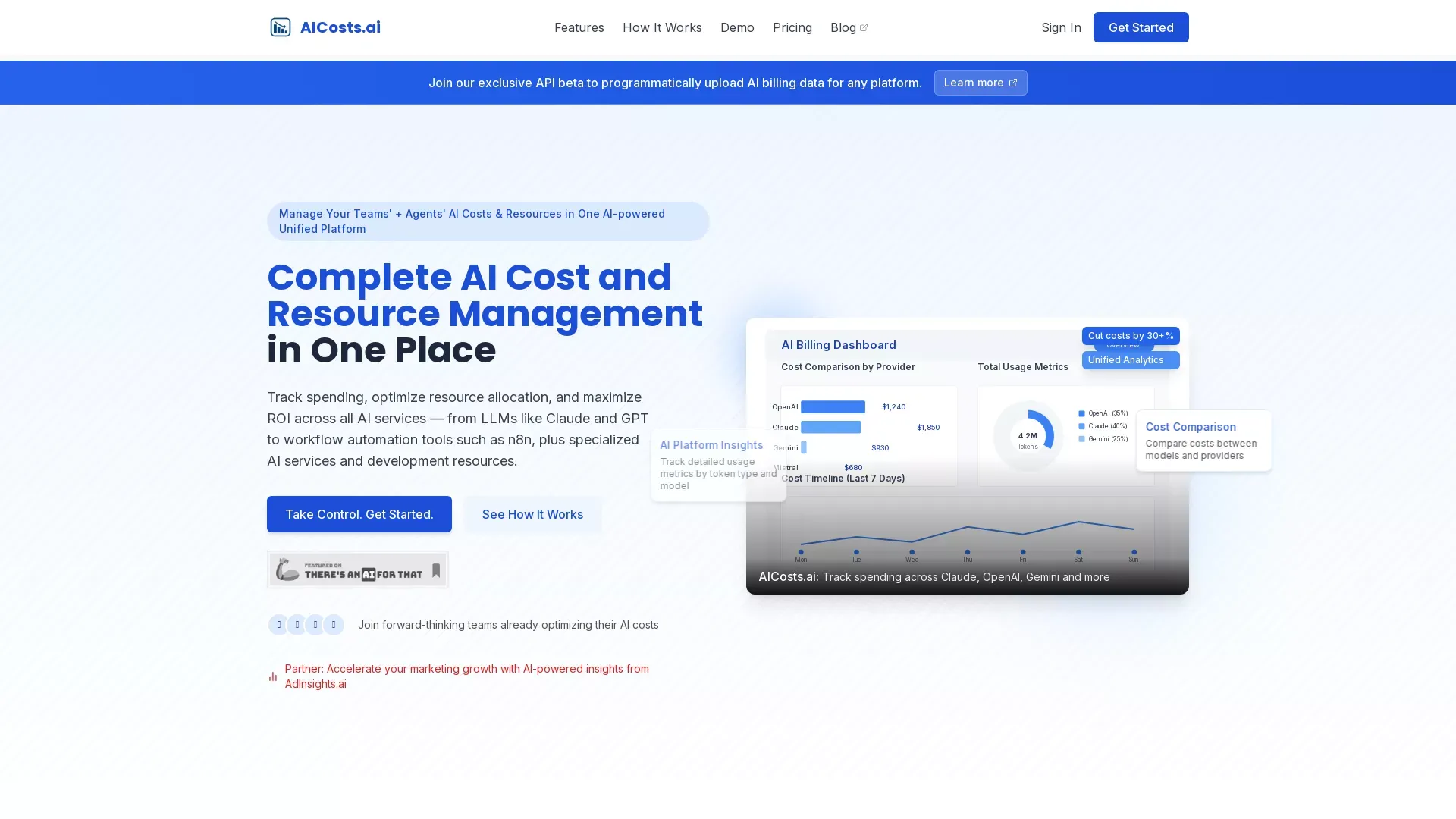This screenshot has width=1456, height=819.
Task: Click the 4.2M Tokens donut chart
Action: [x=1028, y=436]
